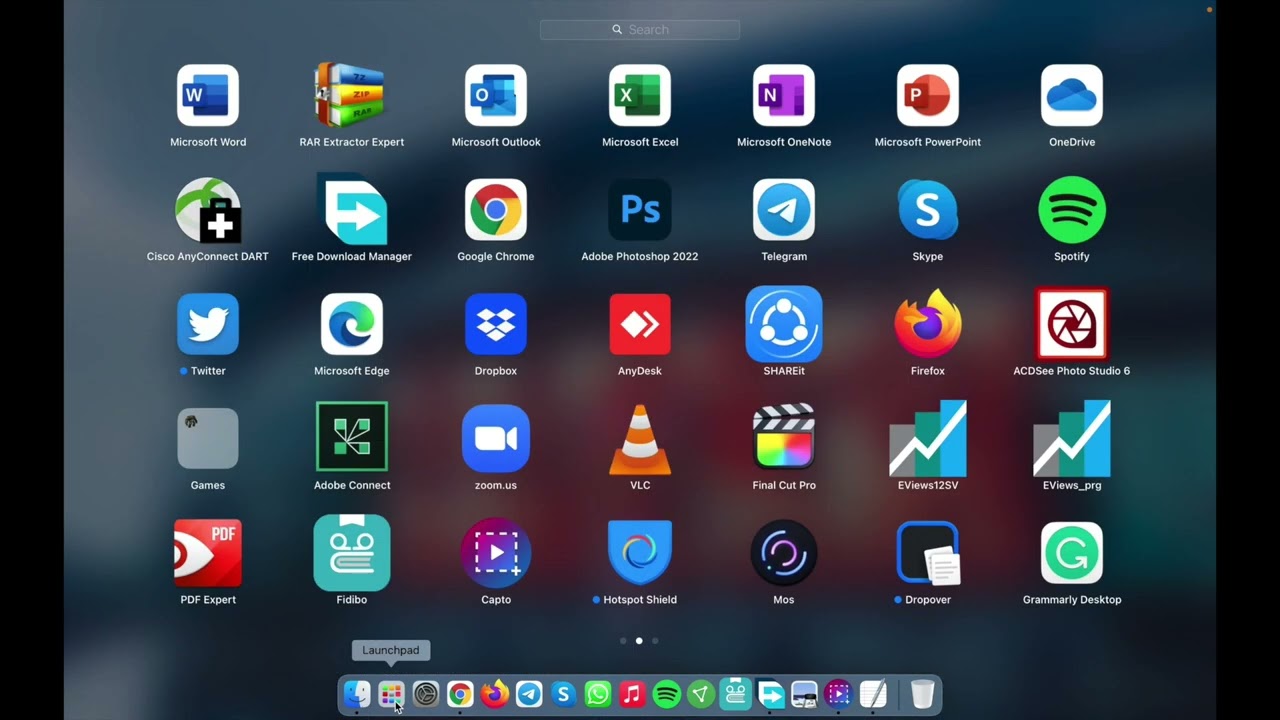Launch Skype from the Launchpad grid
This screenshot has width=1280, height=720.
pyautogui.click(x=928, y=210)
